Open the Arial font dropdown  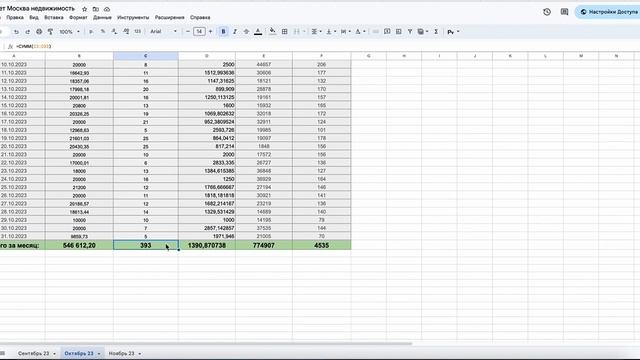[x=163, y=31]
